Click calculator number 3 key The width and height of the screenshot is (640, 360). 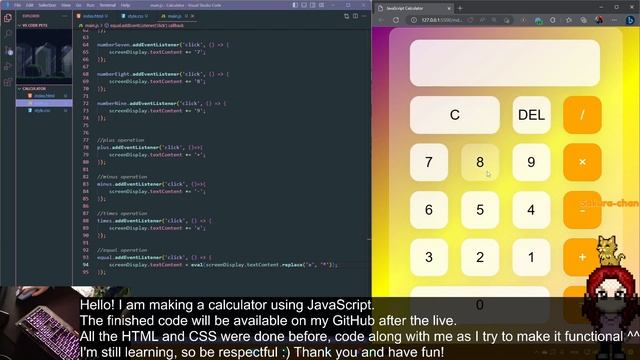point(429,257)
